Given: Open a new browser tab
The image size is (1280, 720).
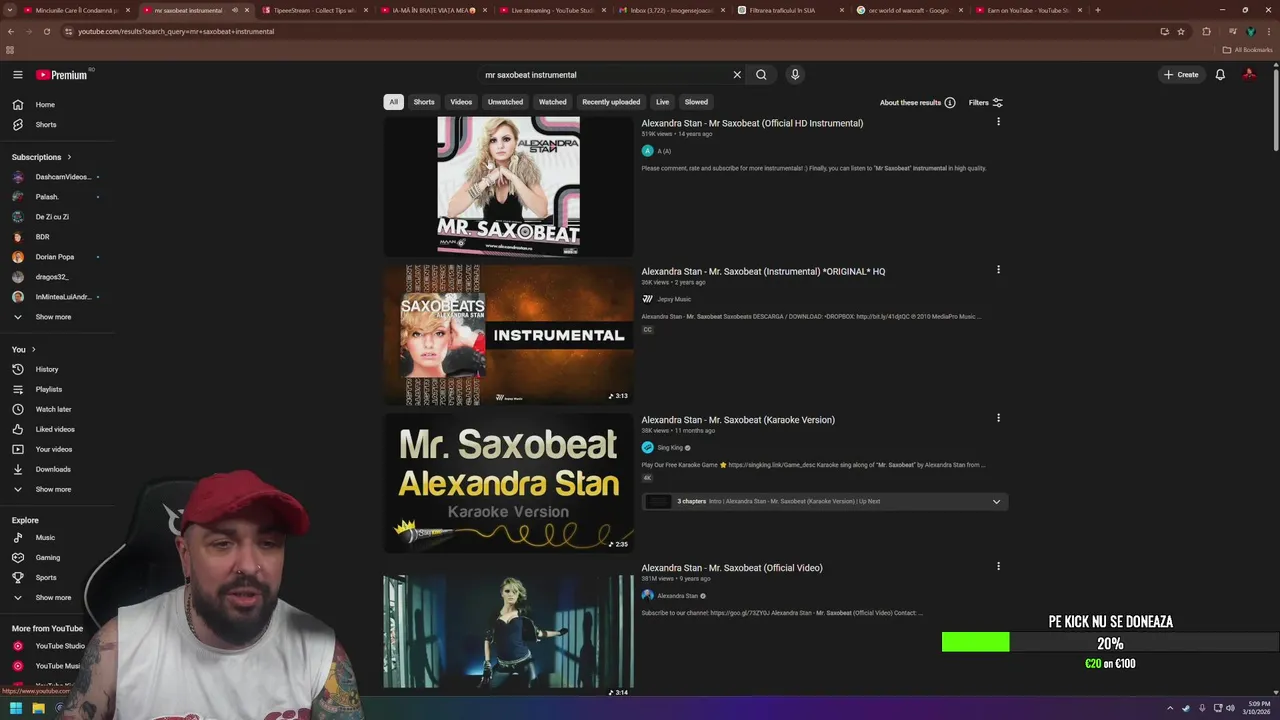Looking at the screenshot, I should [x=1098, y=10].
